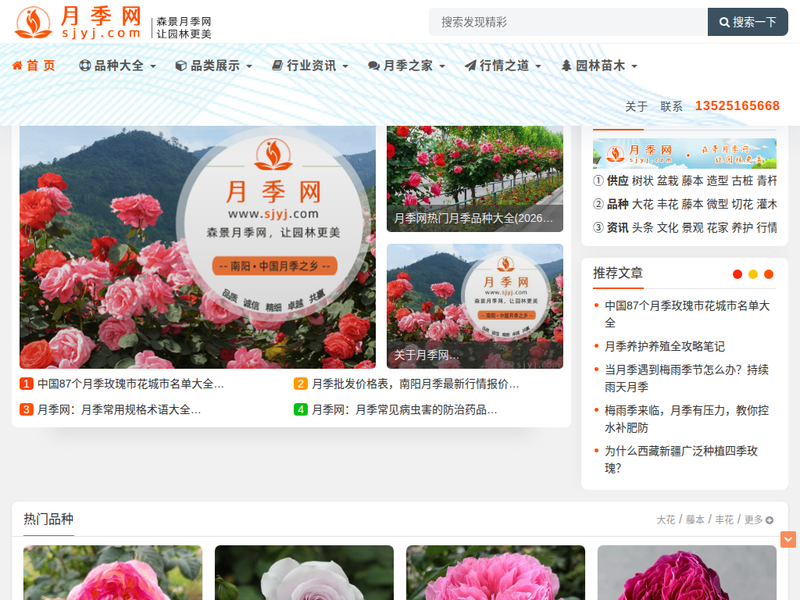Open 为什么西藏新疆广泛种植四季玫瑰 article
The image size is (800, 600).
681,459
